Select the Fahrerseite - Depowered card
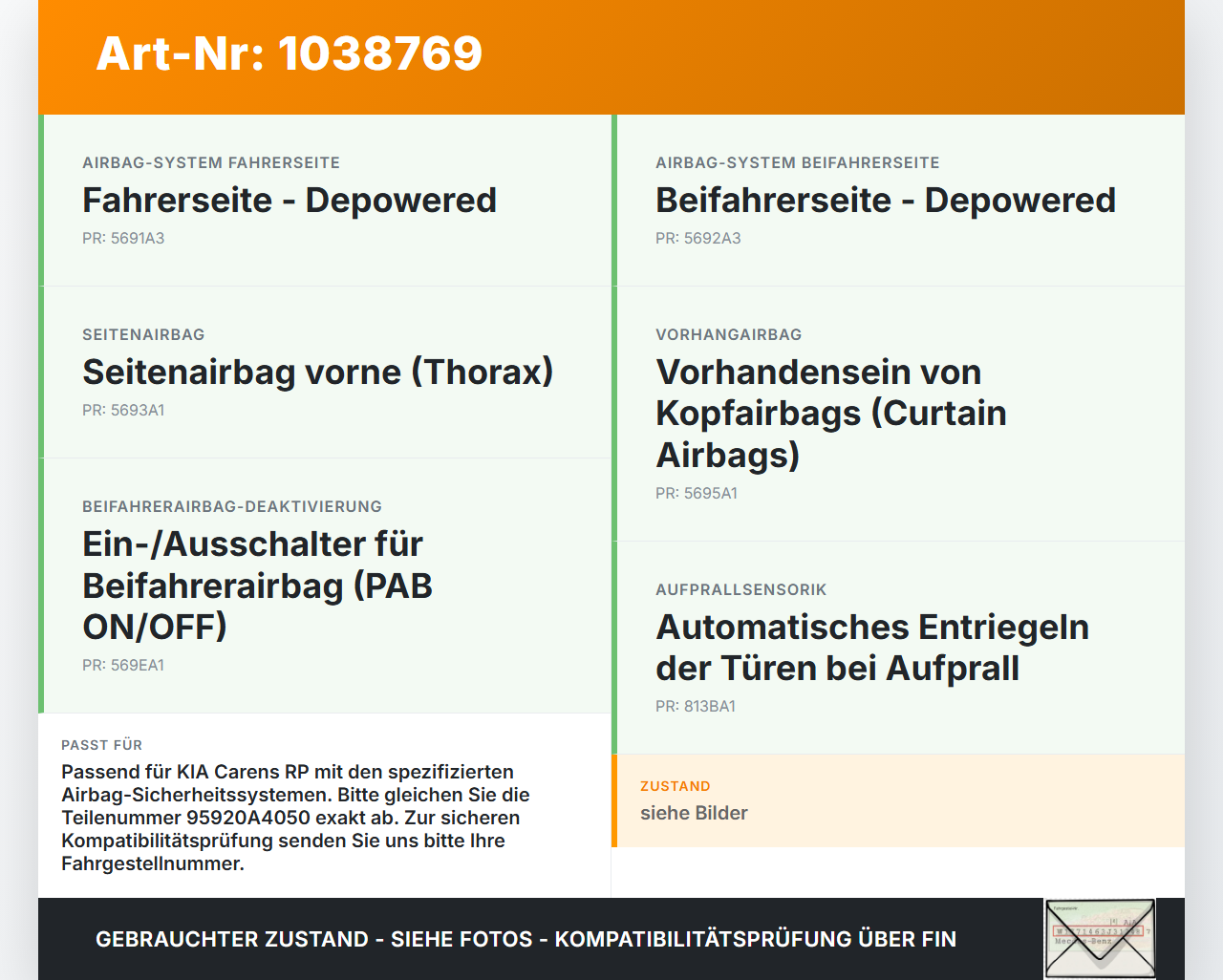 coord(325,201)
